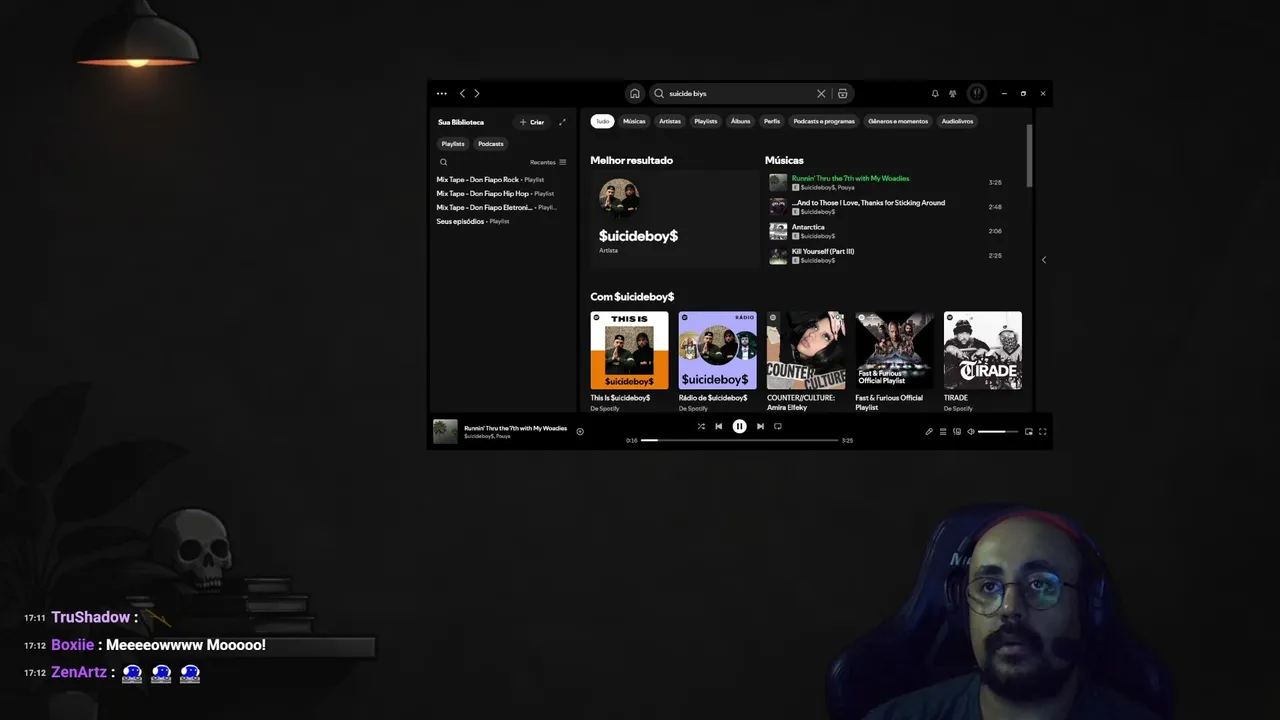The width and height of the screenshot is (1280, 720).
Task: Filter library by Playlists chip
Action: (x=453, y=144)
